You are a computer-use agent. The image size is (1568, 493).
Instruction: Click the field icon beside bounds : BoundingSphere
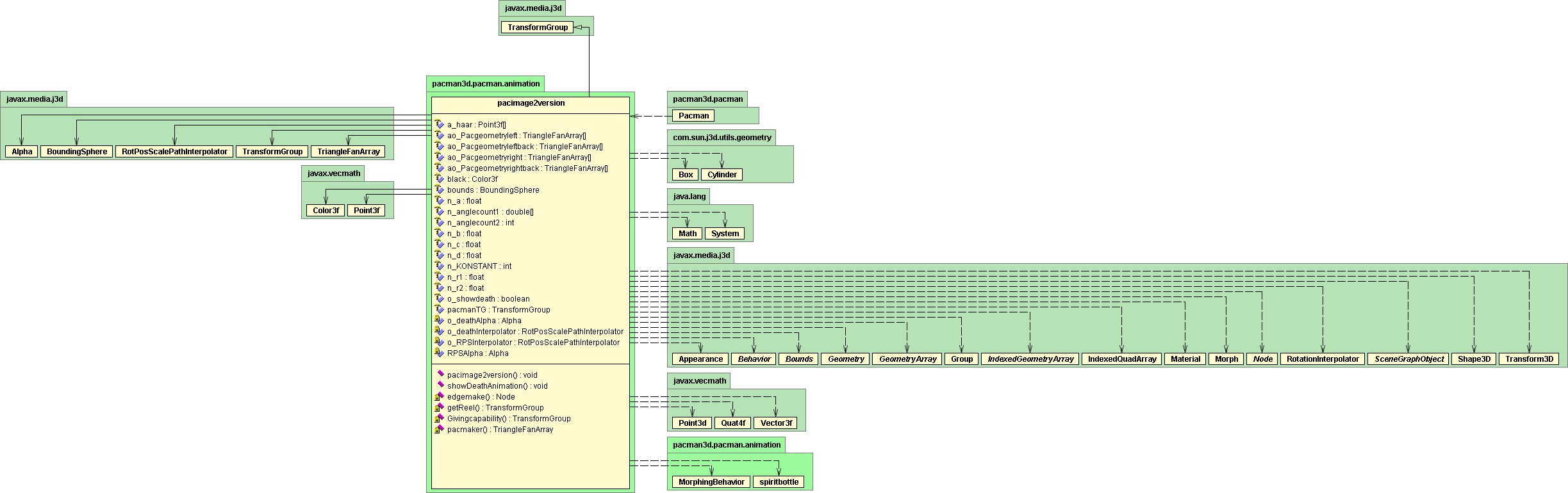pos(439,190)
